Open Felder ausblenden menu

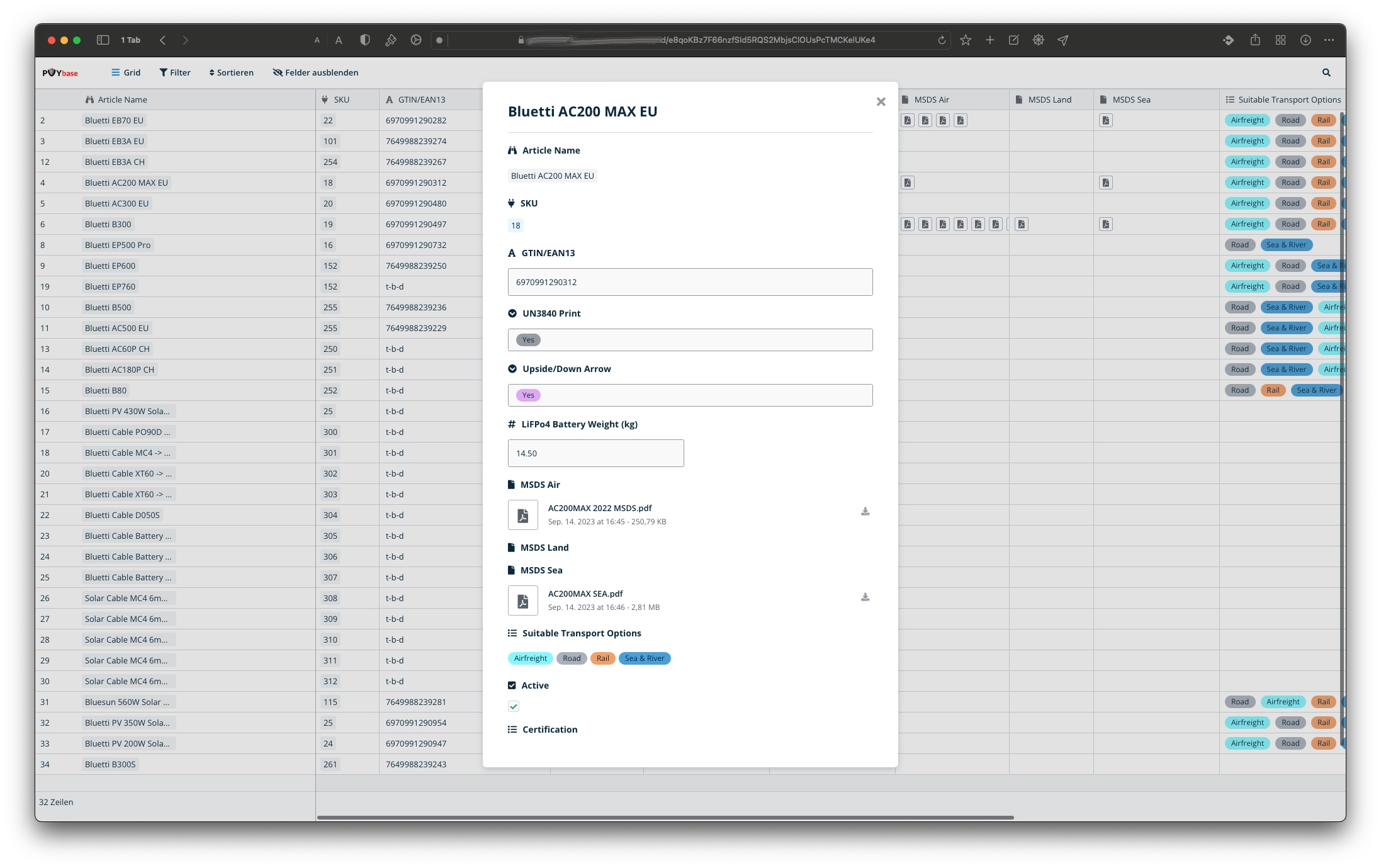click(315, 72)
